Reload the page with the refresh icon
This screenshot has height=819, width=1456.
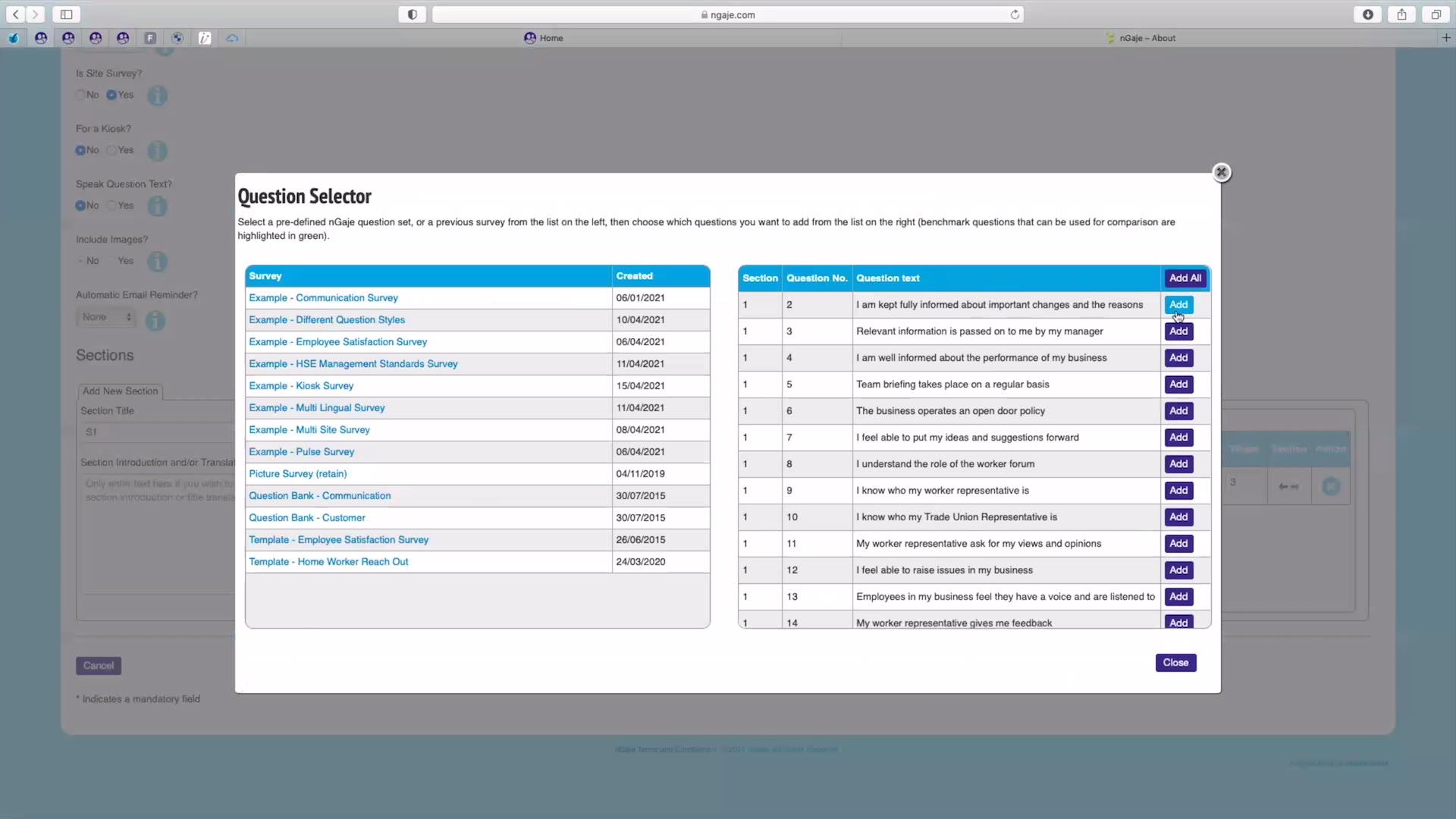coord(1015,14)
